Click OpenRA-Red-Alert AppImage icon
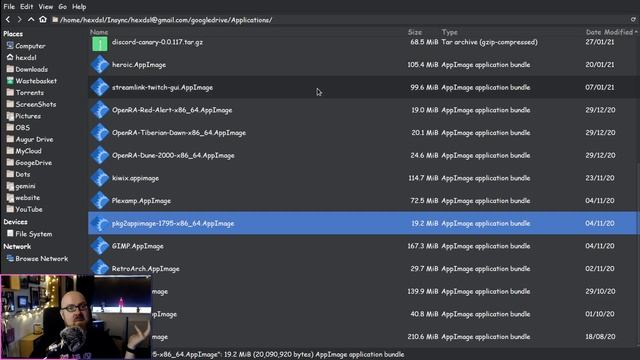The width and height of the screenshot is (640, 360). pyautogui.click(x=100, y=110)
